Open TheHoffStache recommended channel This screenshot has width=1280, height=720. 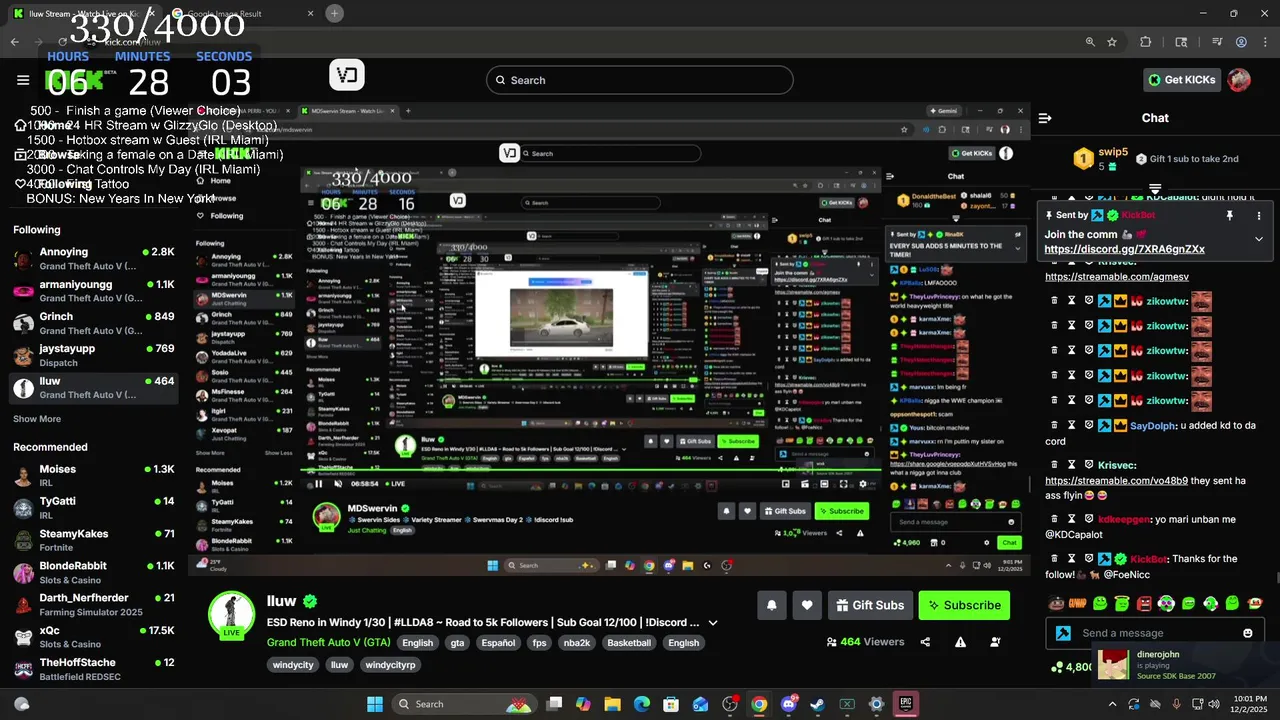point(94,669)
